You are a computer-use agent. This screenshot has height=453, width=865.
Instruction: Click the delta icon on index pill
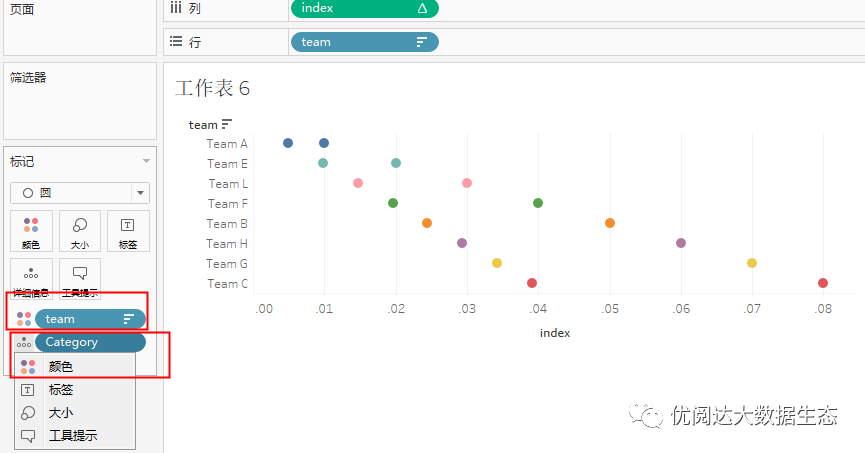421,8
